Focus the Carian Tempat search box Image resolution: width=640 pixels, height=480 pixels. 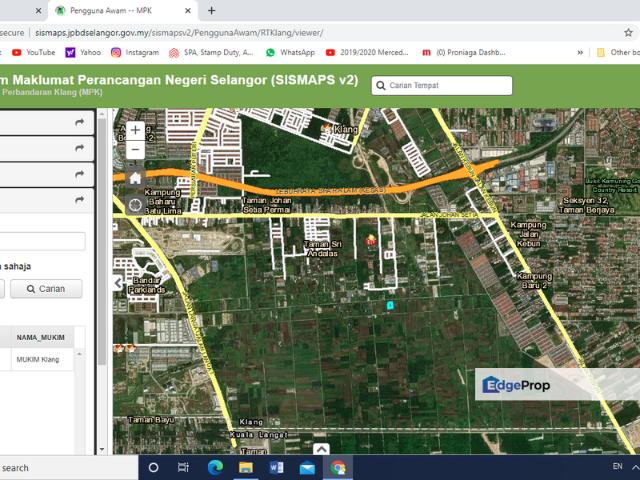442,85
